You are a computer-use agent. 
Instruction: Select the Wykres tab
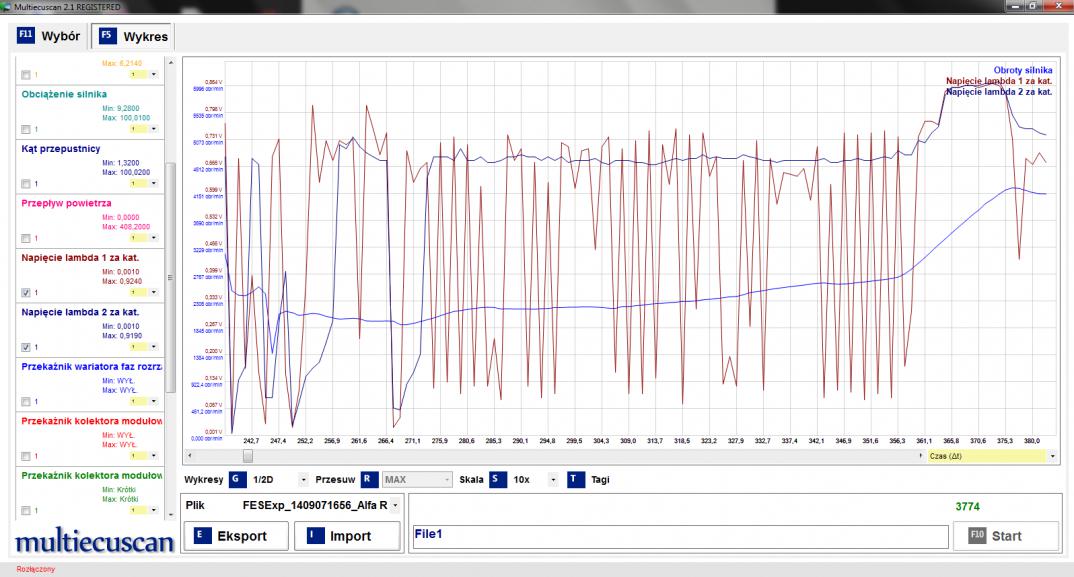[x=133, y=37]
